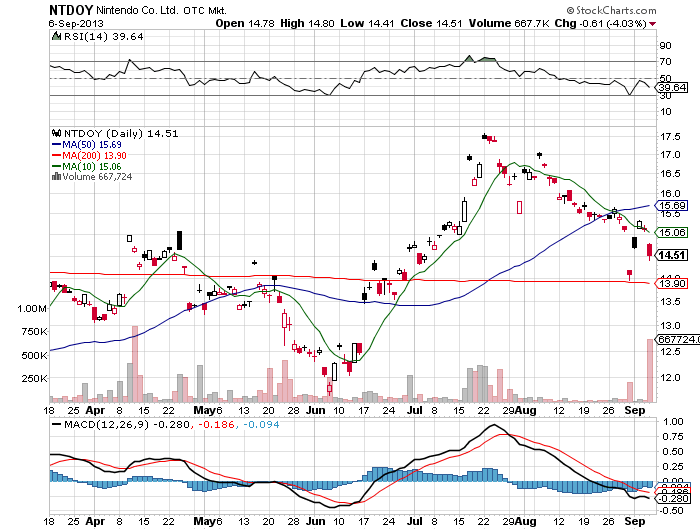The height and width of the screenshot is (530, 700).
Task: Click 'Apr' on the price panel date axis
Action: pos(95,410)
